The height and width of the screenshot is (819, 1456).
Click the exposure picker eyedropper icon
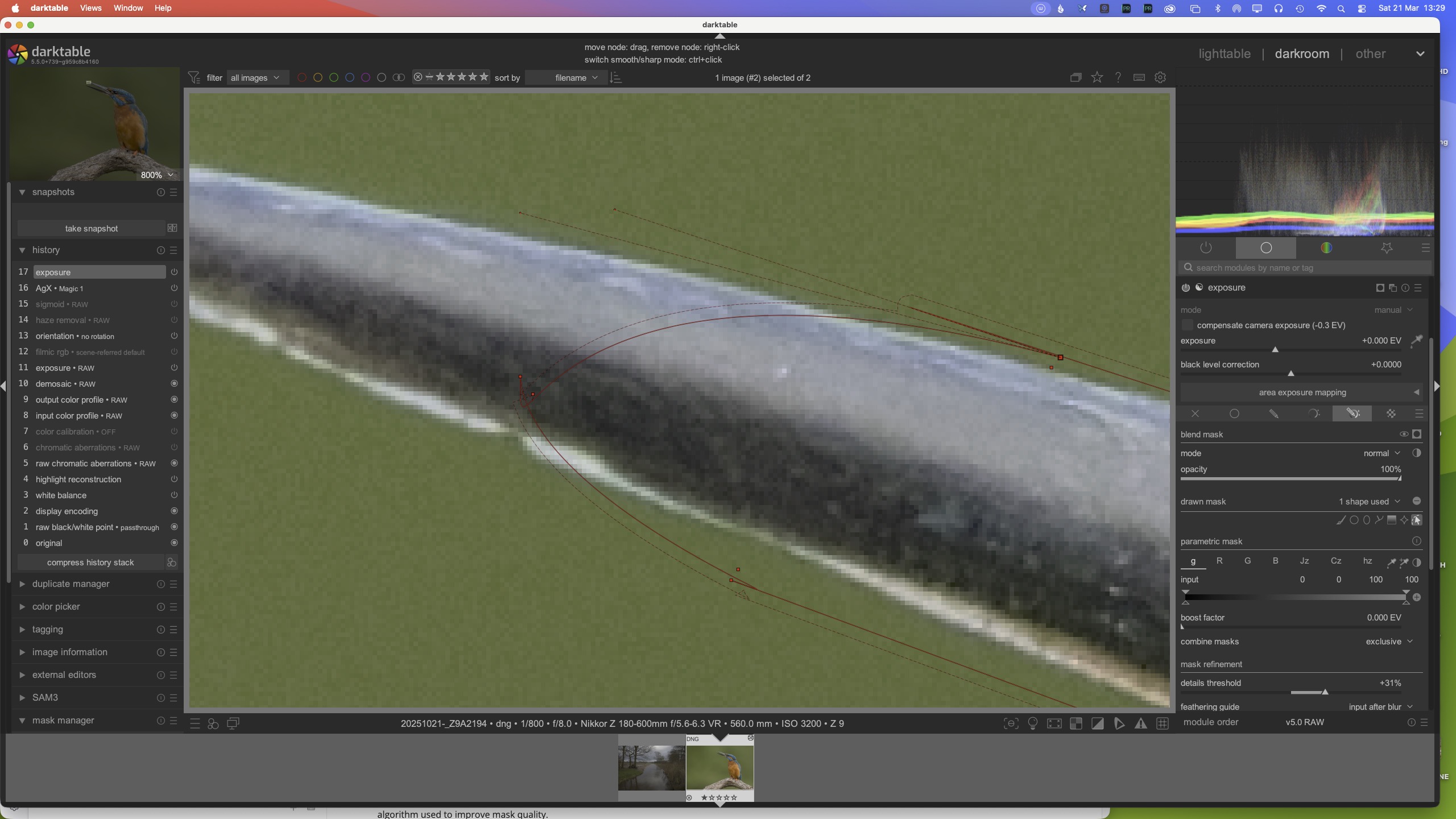(x=1416, y=341)
